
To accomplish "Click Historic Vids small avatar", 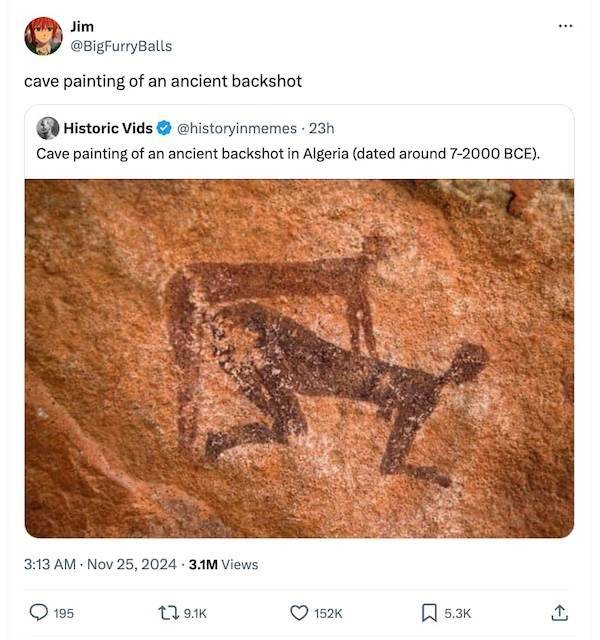I will pos(48,128).
